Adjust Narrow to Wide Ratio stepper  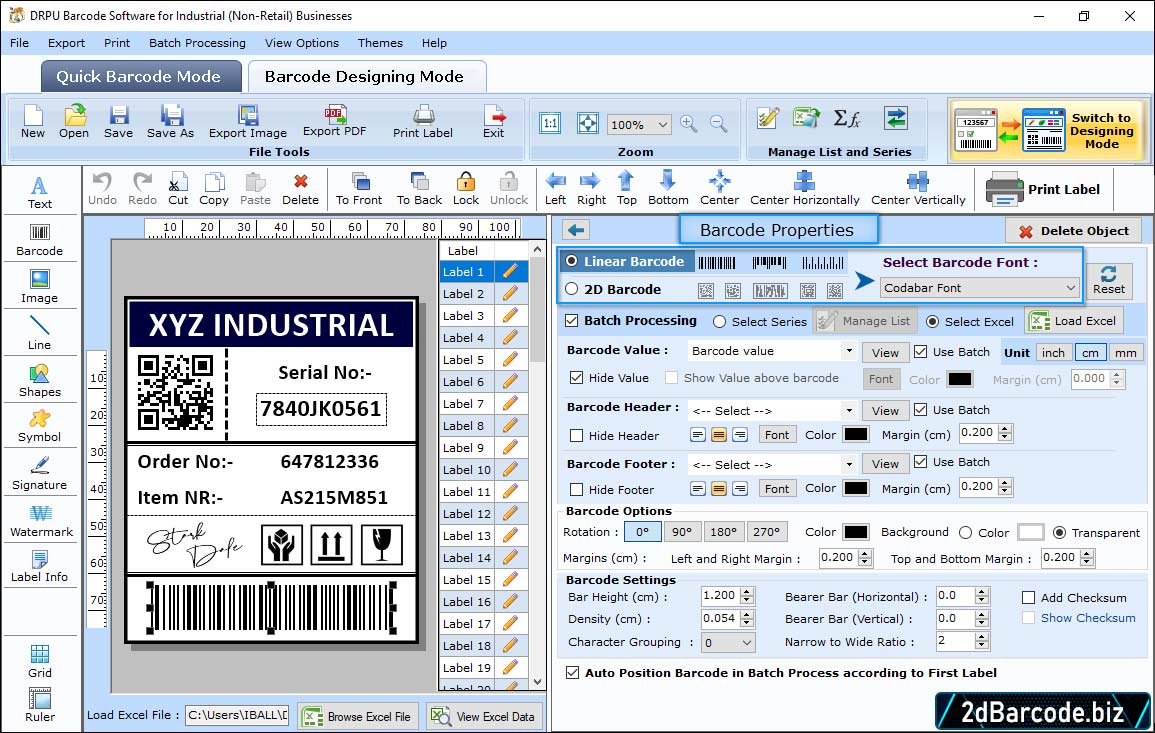[981, 642]
